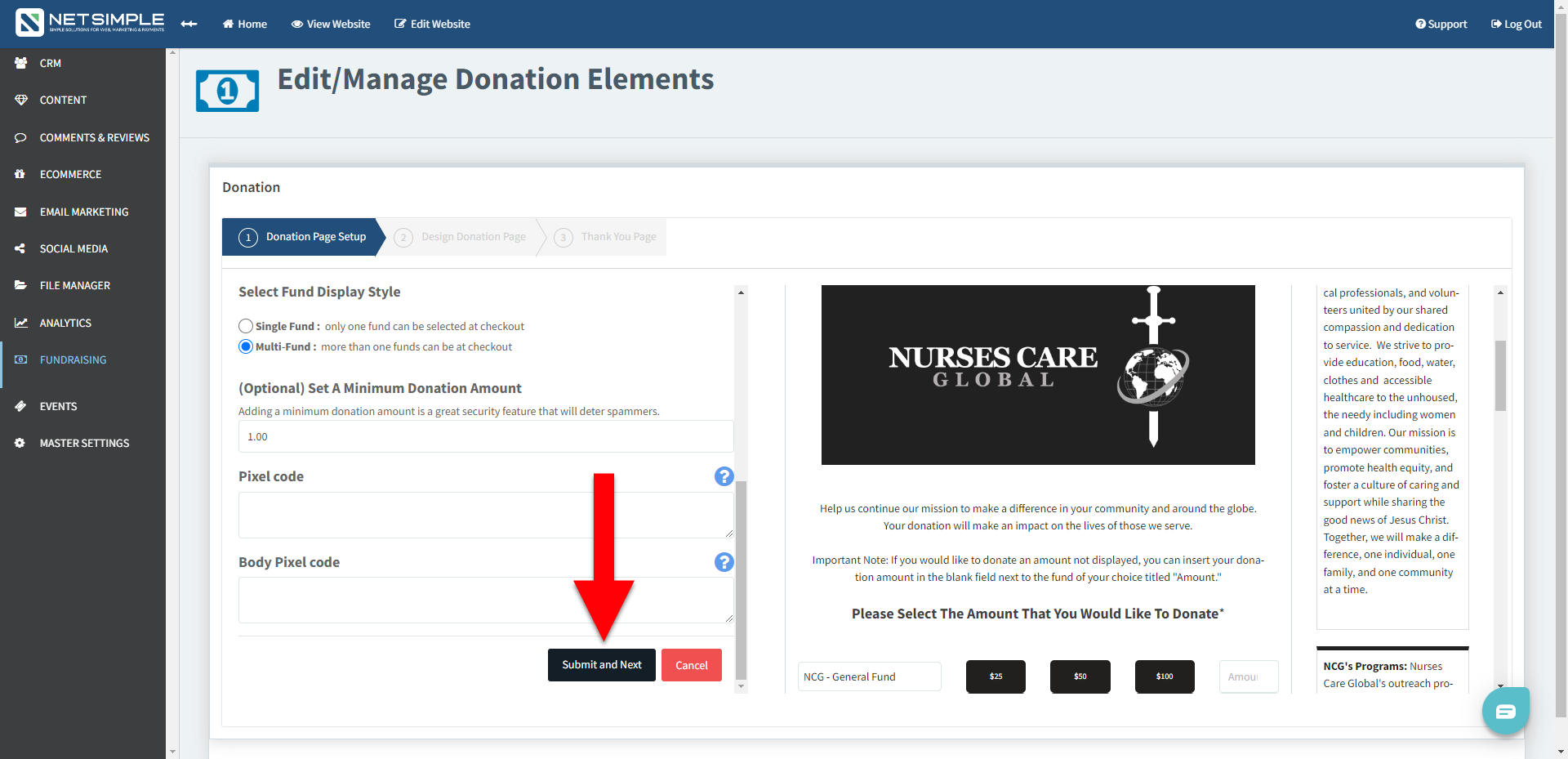Open CONTENT section label

63,100
